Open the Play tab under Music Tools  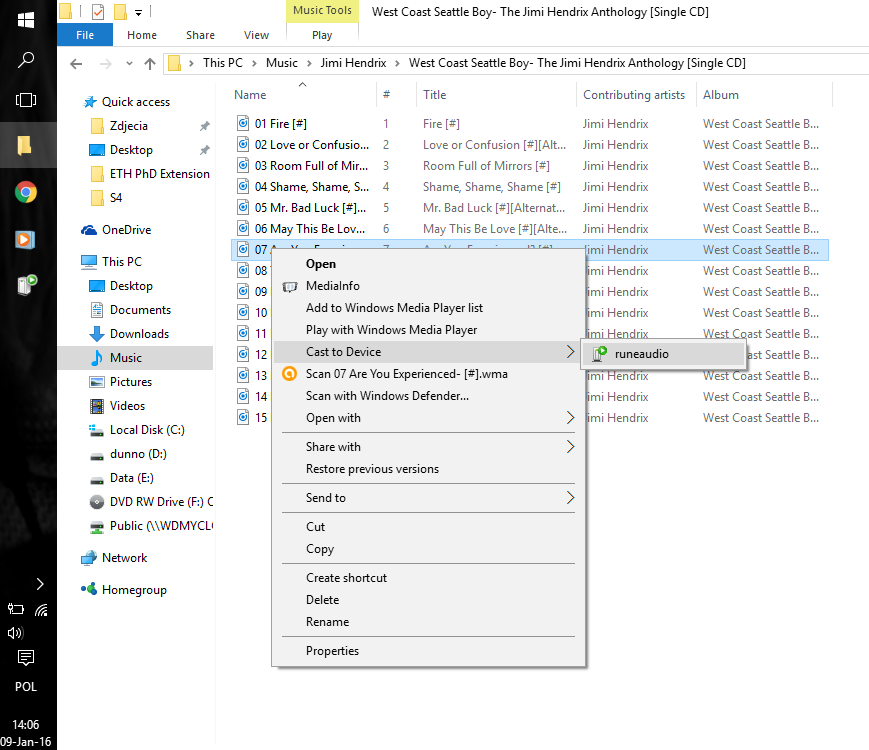322,35
